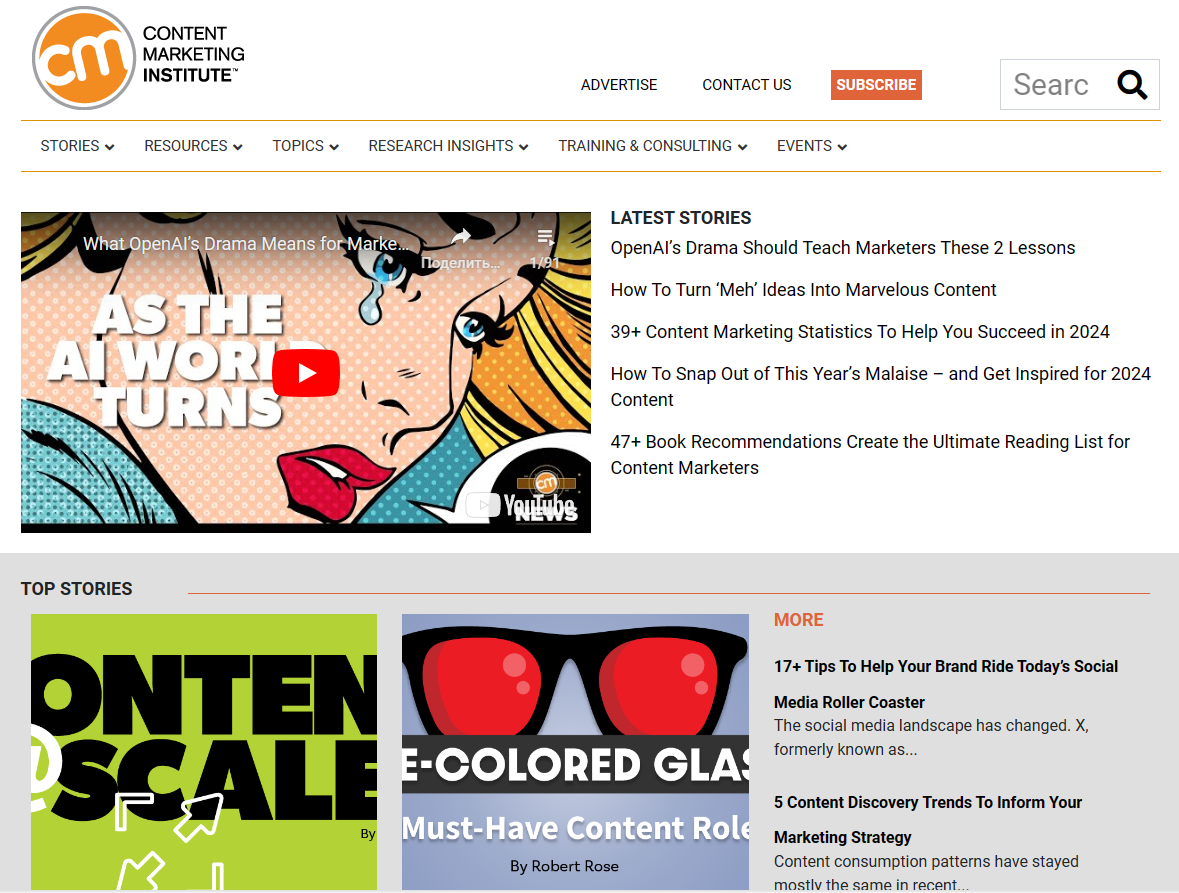
Task: Open the Resources menu
Action: pyautogui.click(x=193, y=146)
